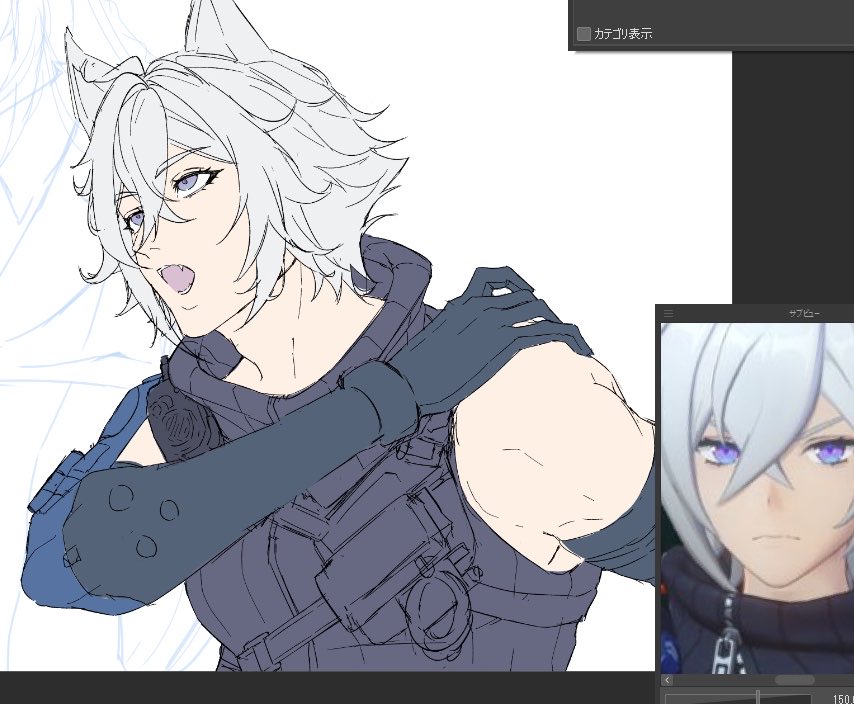854x704 pixels.
Task: Click the sub view zoom slider handle
Action: point(758,697)
